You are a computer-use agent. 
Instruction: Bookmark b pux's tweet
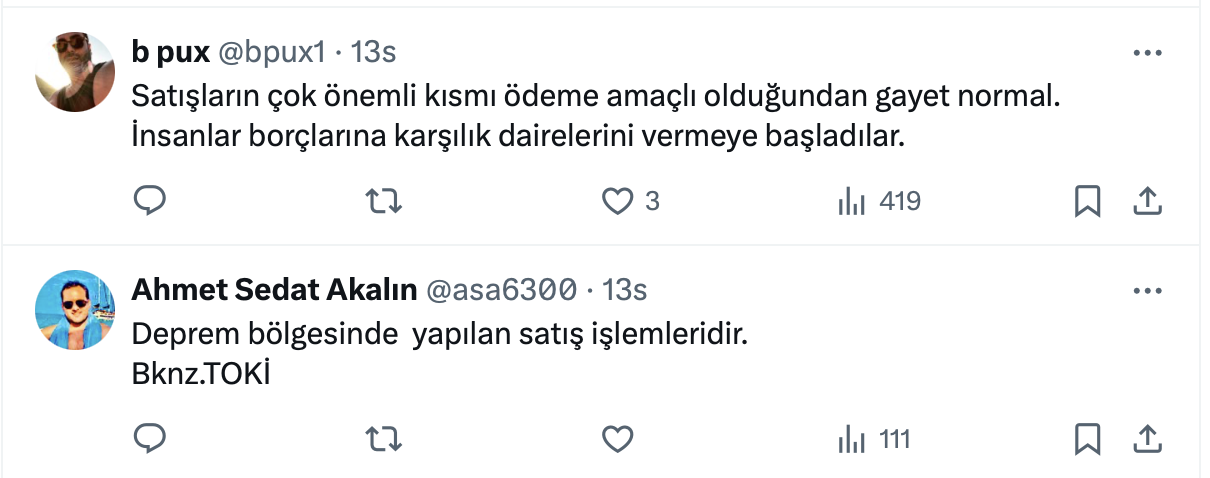[1087, 201]
